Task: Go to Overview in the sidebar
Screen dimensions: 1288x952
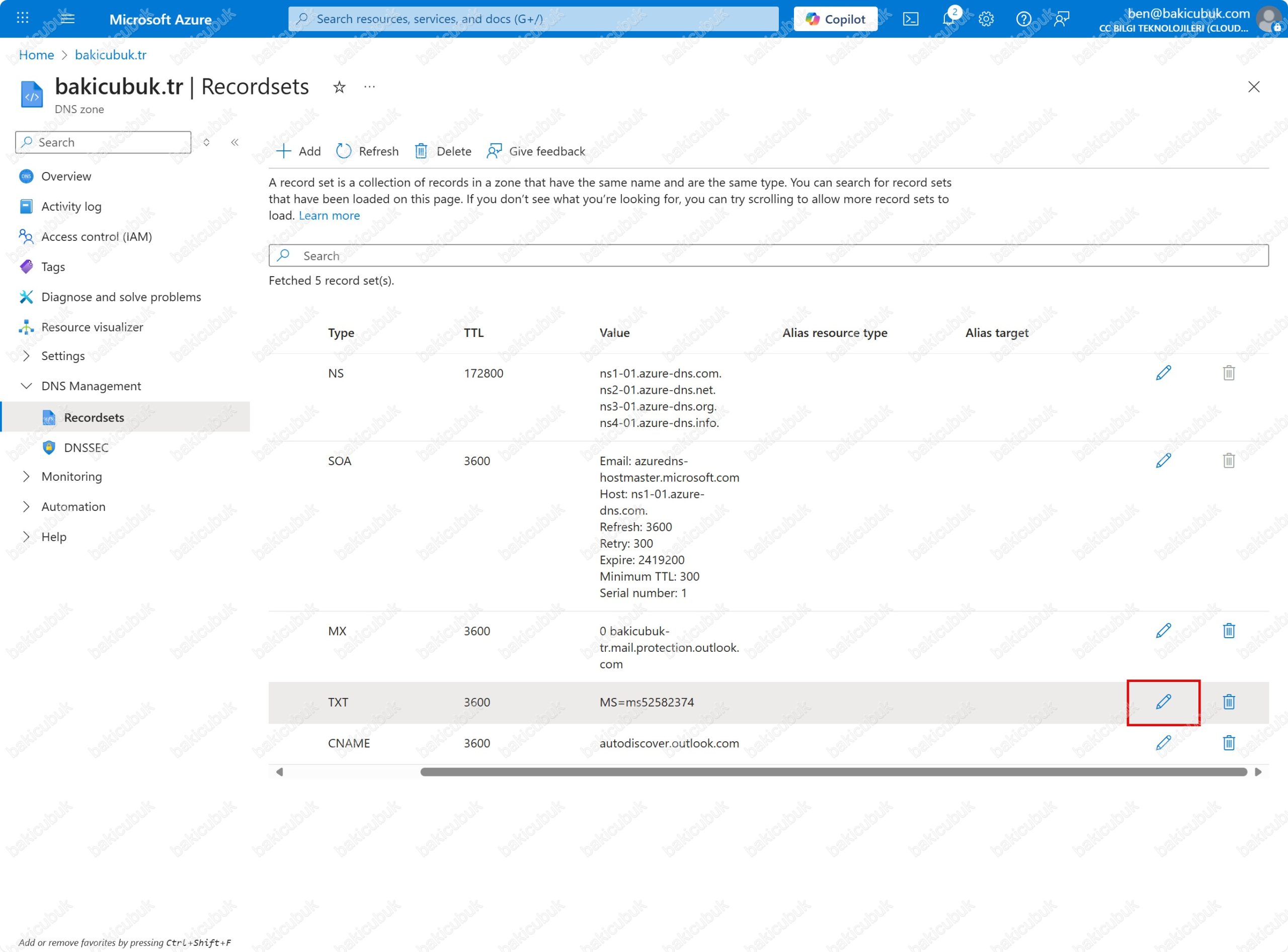Action: point(66,177)
